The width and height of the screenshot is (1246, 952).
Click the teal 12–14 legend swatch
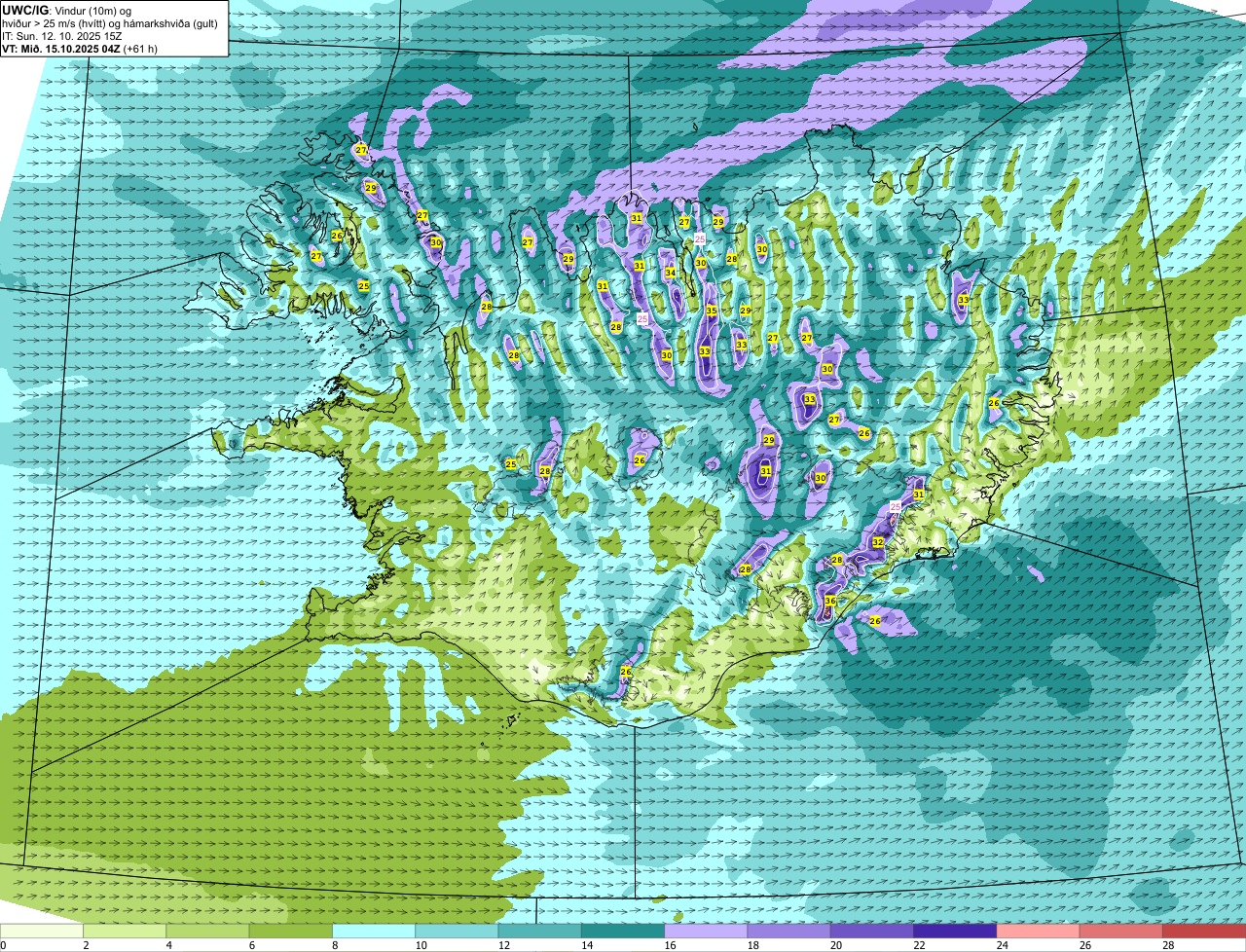tap(540, 931)
